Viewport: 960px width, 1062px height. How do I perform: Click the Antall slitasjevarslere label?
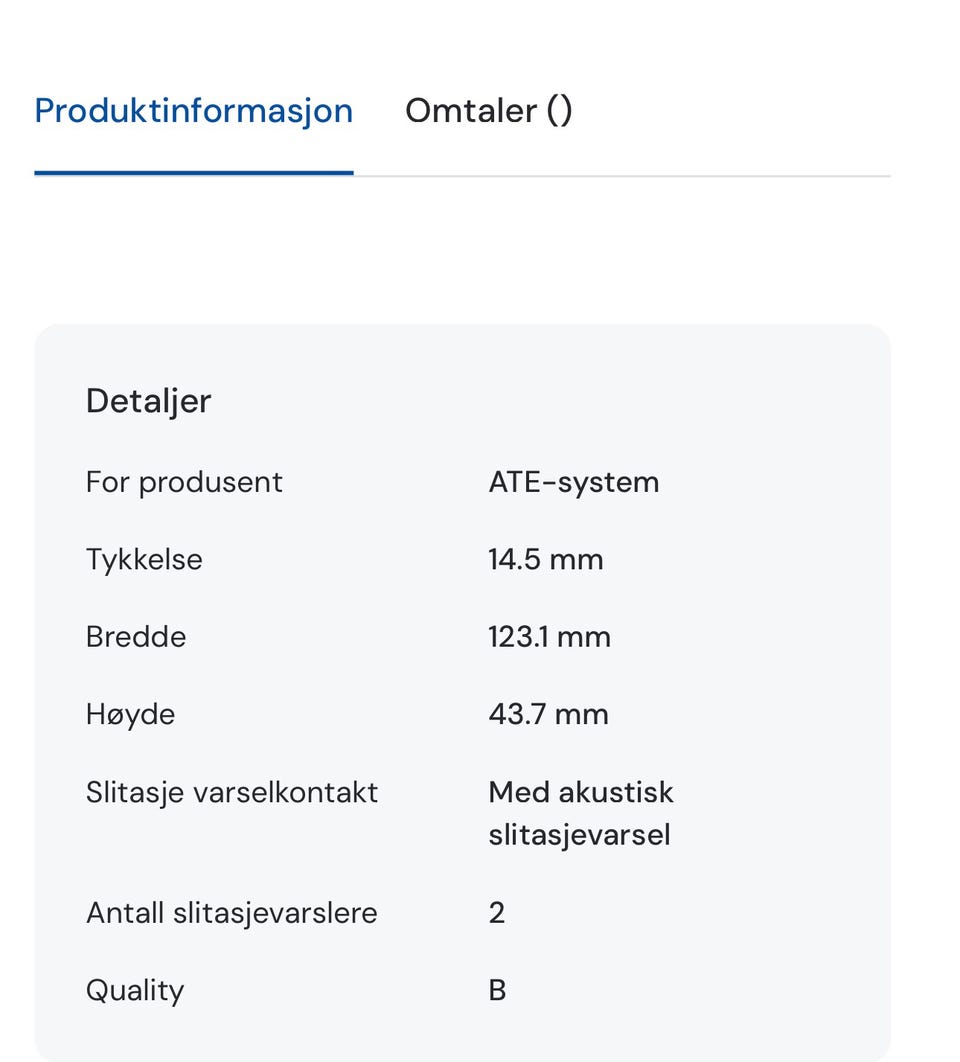coord(232,913)
